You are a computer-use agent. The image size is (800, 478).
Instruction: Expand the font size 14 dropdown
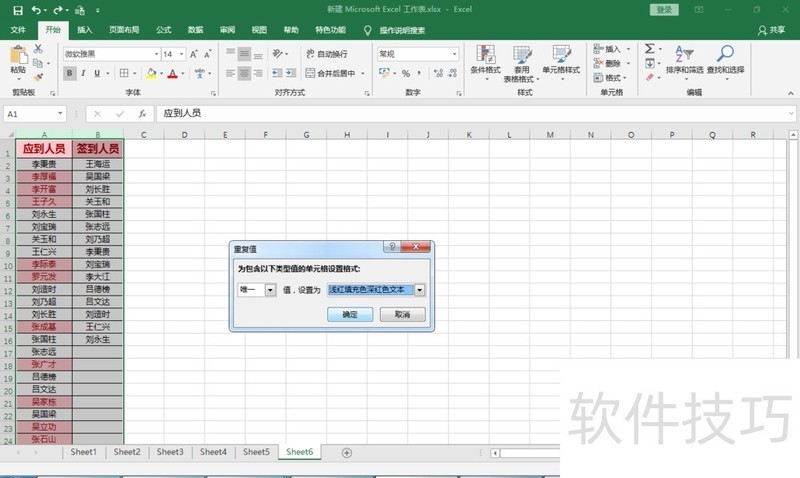[x=183, y=54]
